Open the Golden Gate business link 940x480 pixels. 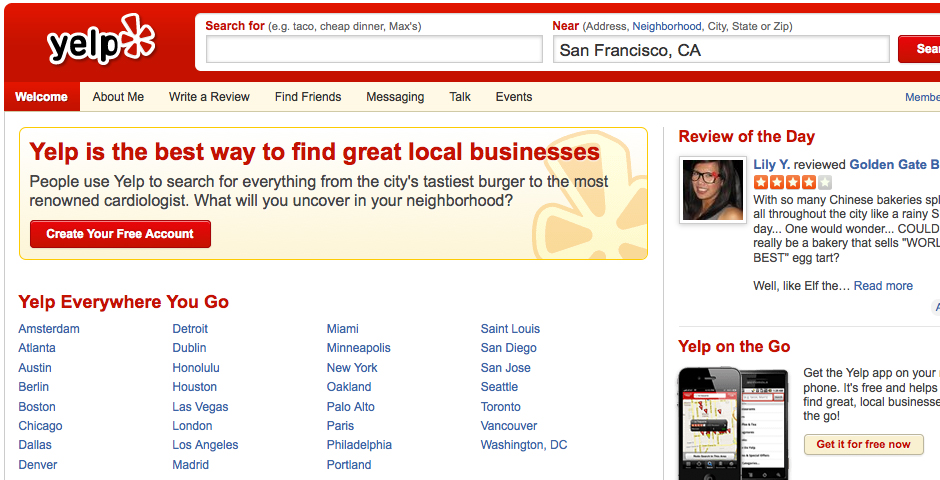[894, 164]
